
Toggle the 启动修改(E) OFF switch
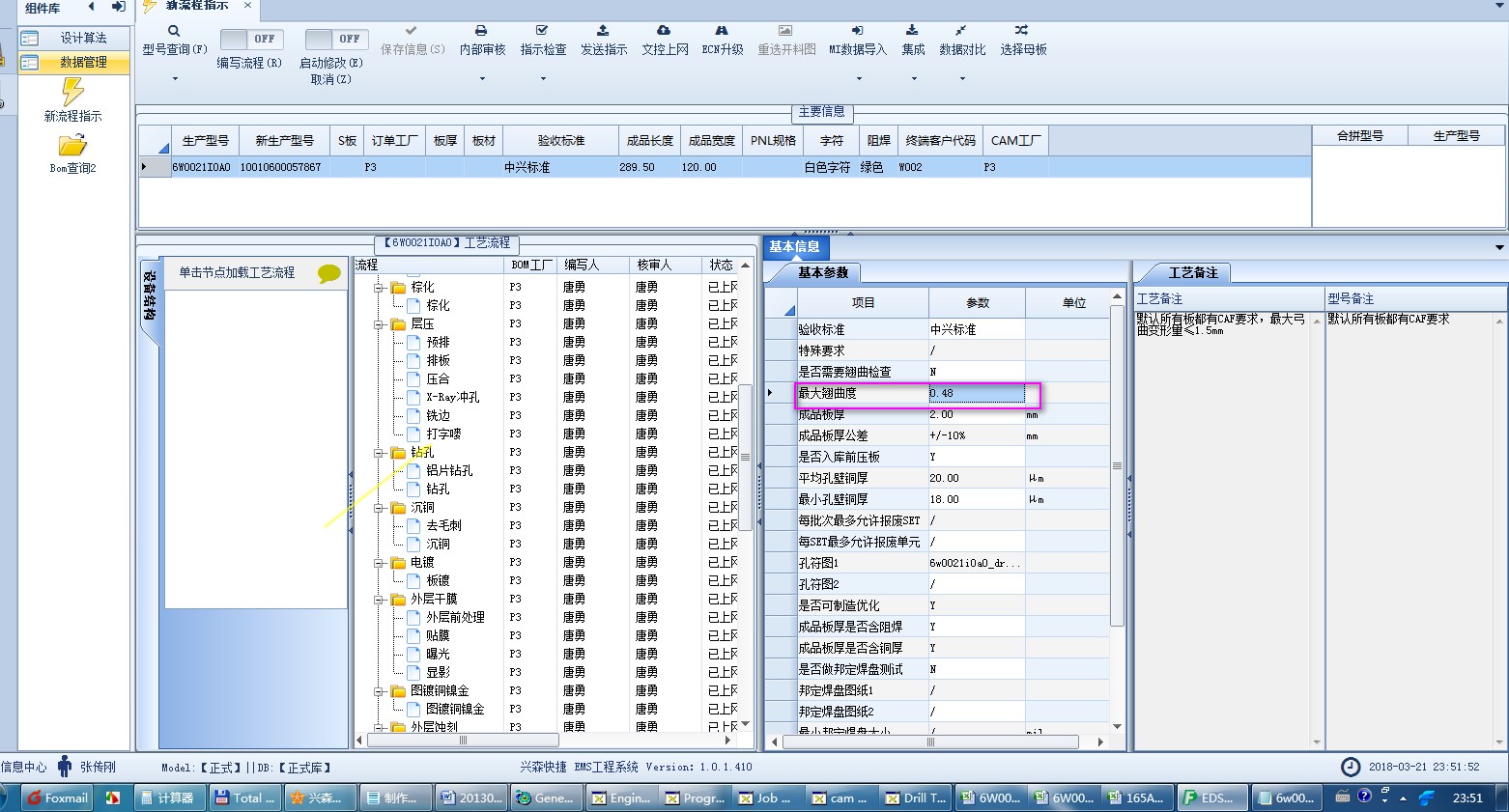(334, 39)
